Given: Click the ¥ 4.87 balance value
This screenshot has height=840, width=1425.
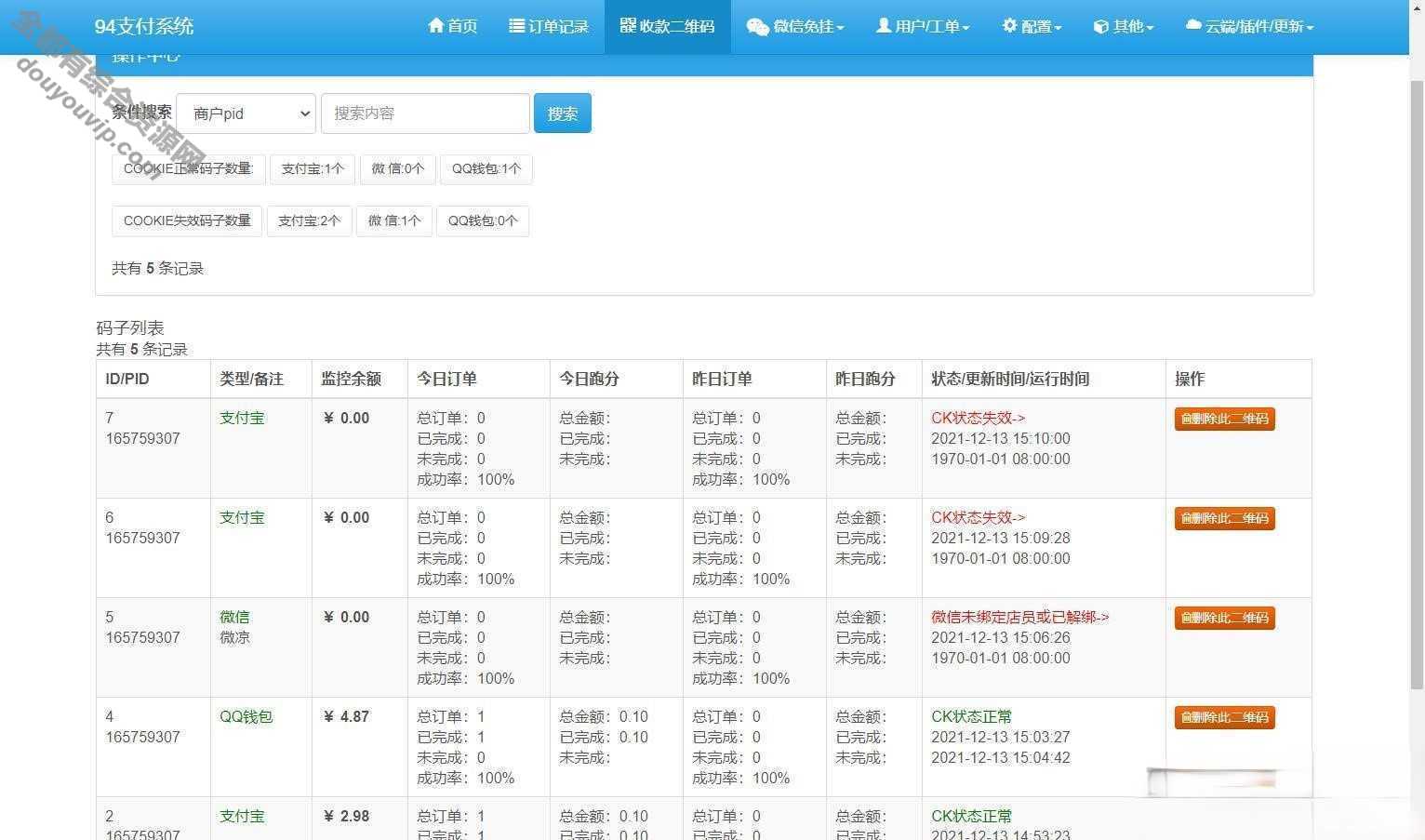Looking at the screenshot, I should (346, 716).
